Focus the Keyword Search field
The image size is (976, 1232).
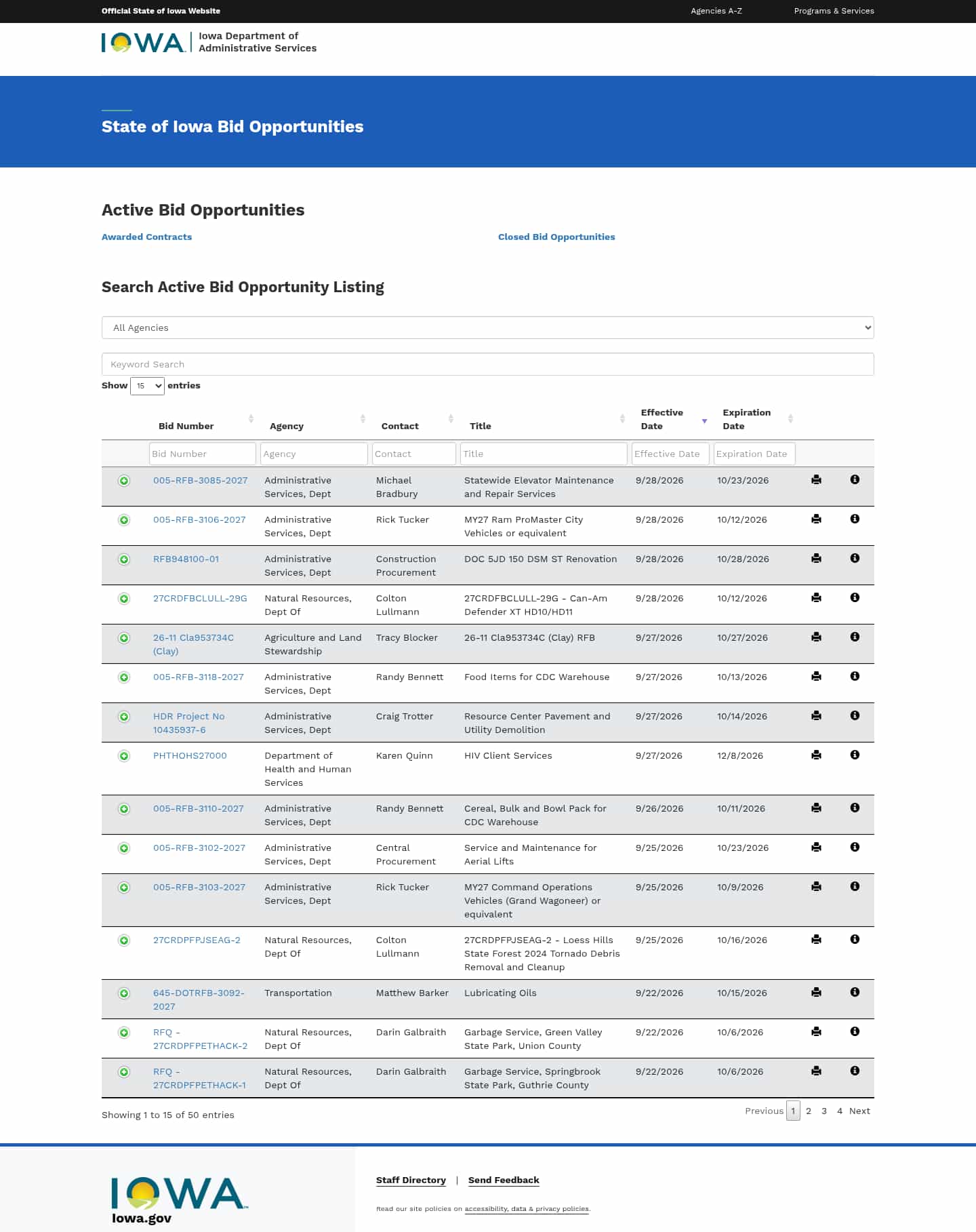point(488,364)
